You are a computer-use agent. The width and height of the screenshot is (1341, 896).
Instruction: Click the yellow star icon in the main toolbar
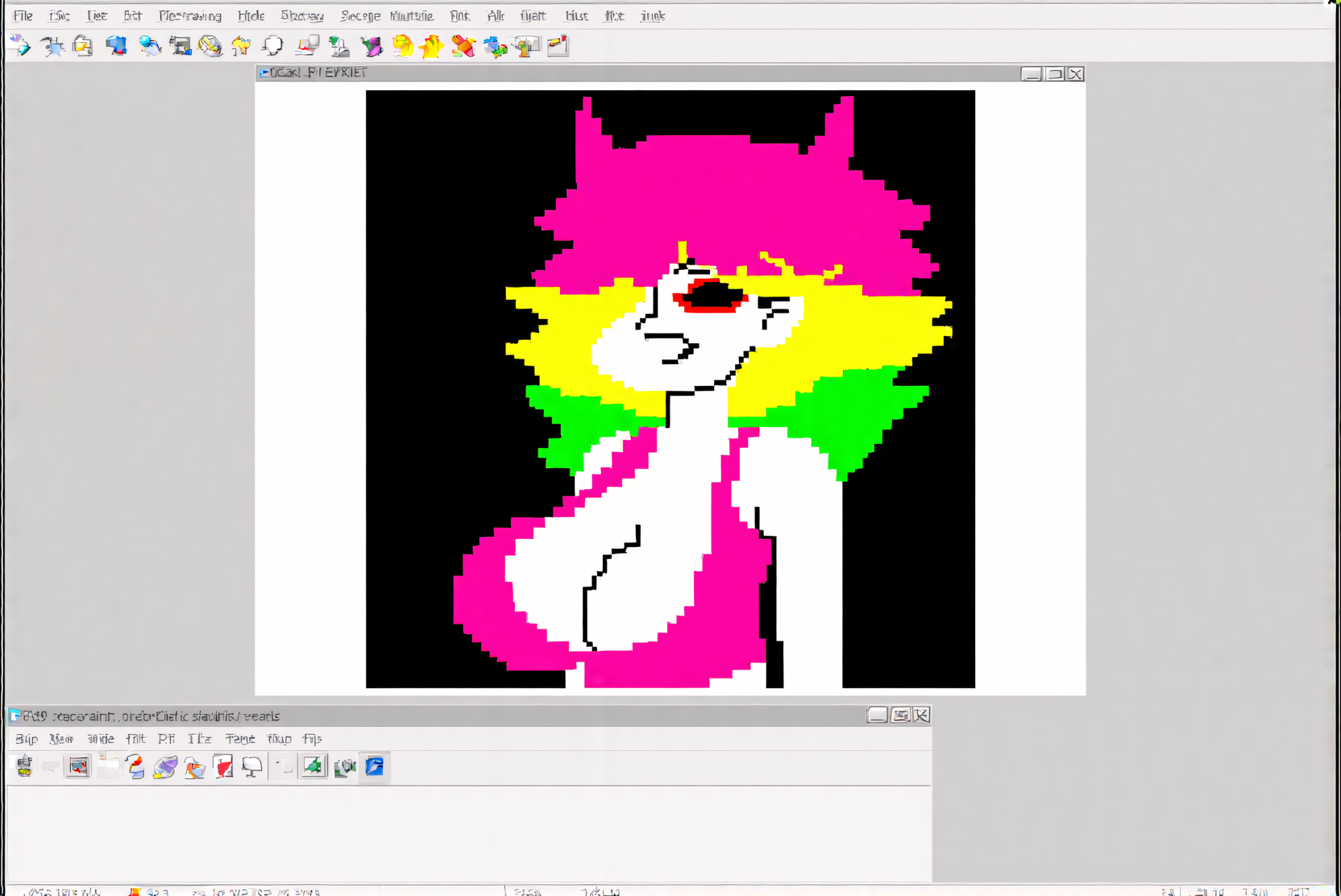pos(432,46)
